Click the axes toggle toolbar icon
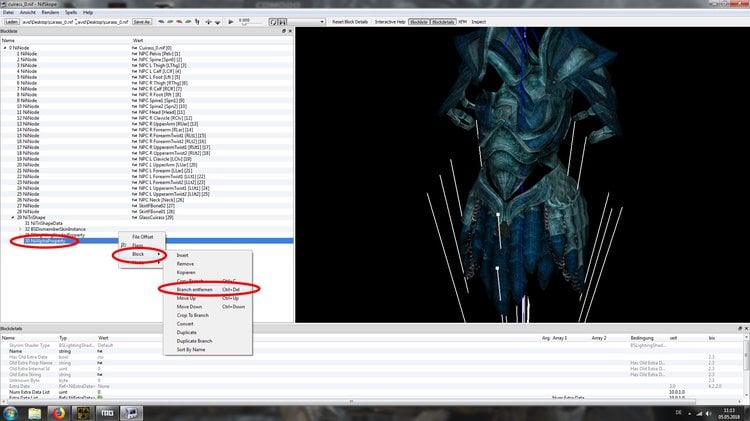This screenshot has width=750, height=421. 197,22
